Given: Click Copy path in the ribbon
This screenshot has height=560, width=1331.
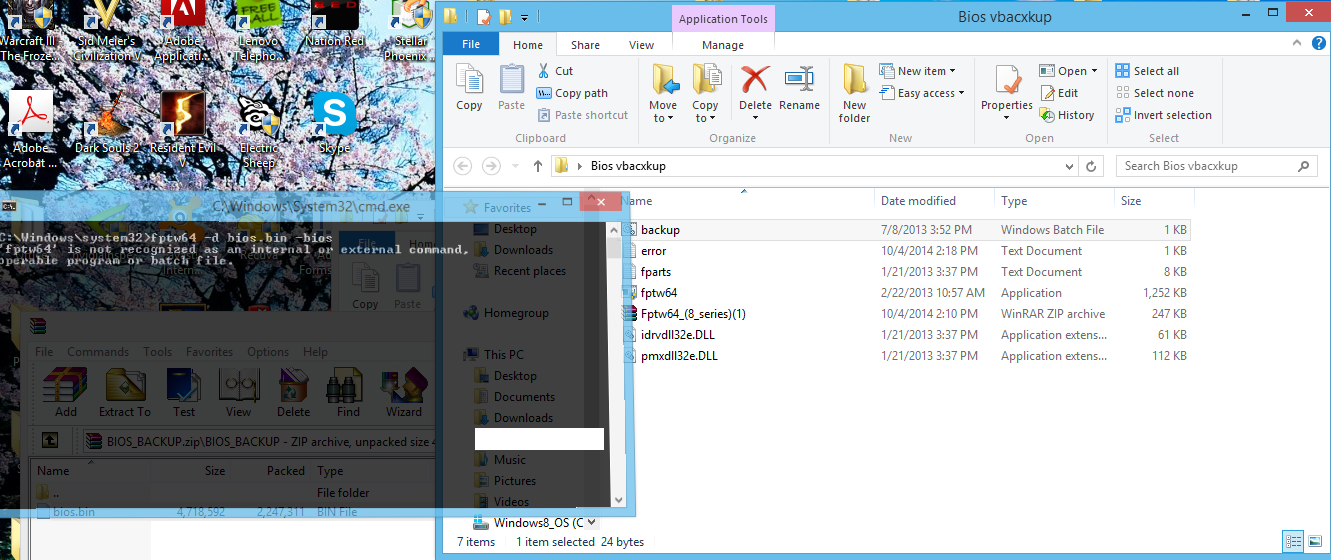Looking at the screenshot, I should coord(572,93).
